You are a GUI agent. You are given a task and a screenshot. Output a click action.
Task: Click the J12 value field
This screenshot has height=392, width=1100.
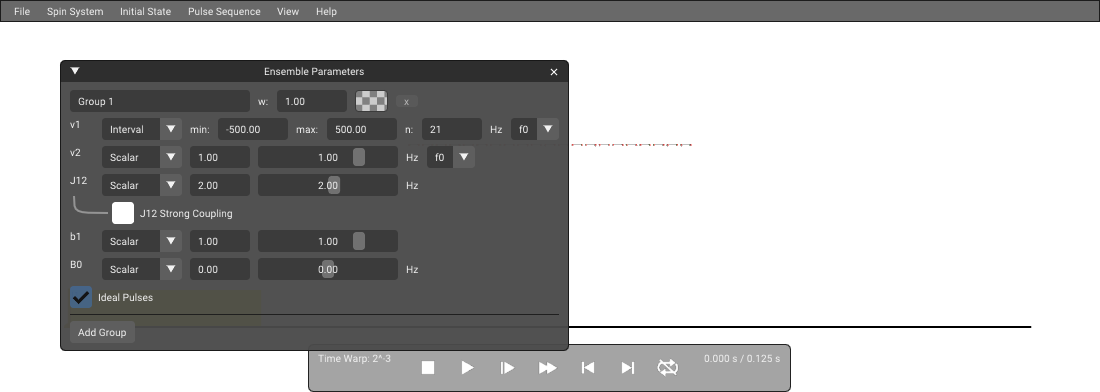[220, 185]
